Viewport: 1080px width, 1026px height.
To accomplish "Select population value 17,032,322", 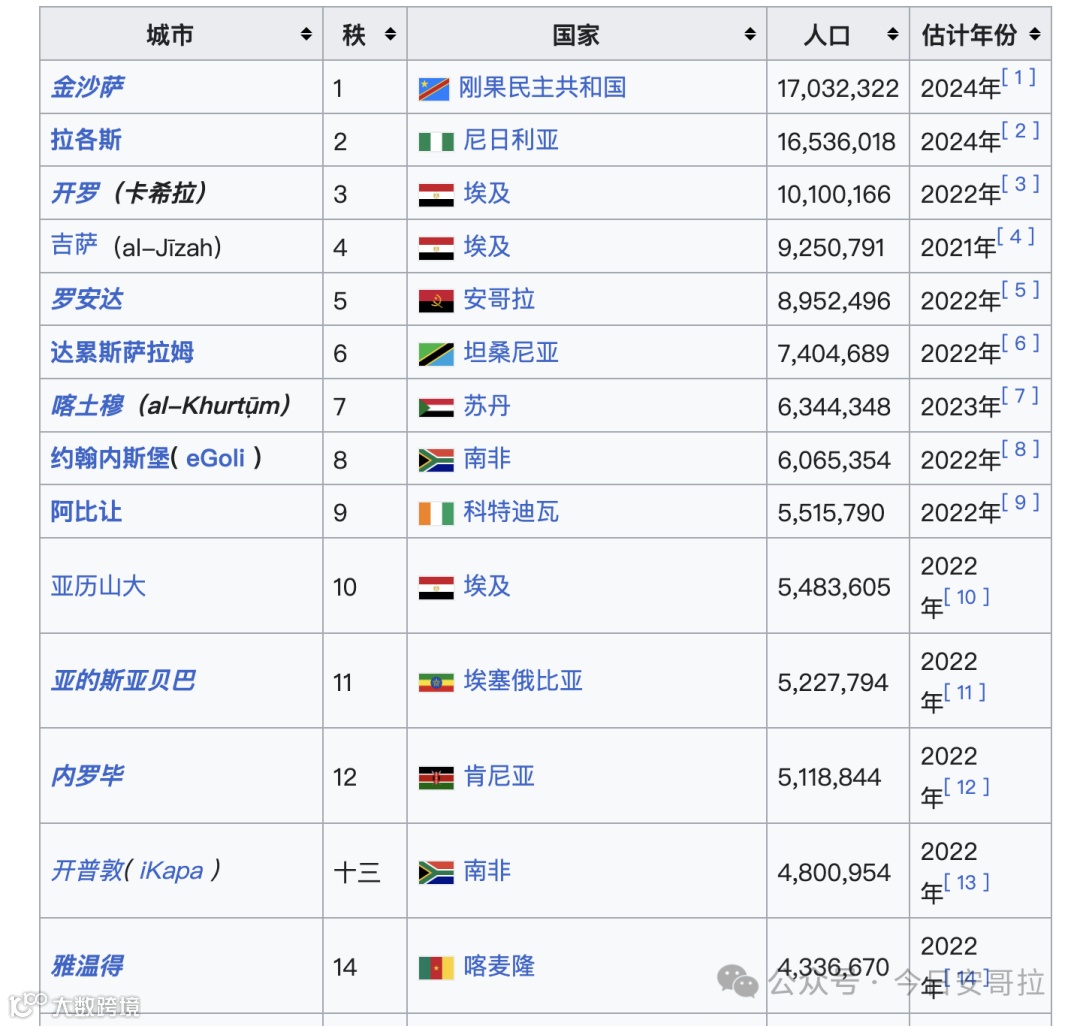I will click(838, 89).
